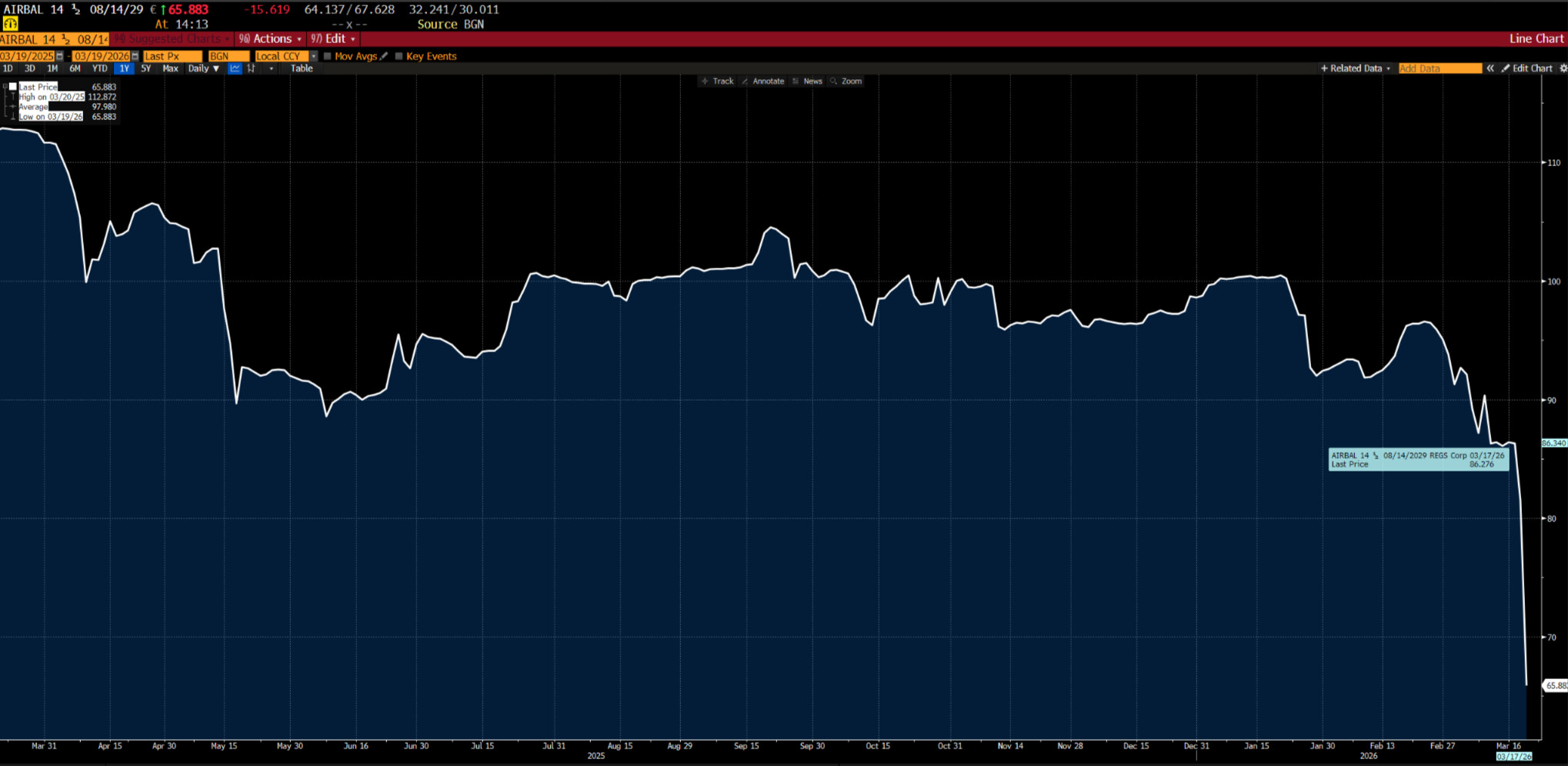Click the double-chevron collapse icon
This screenshot has width=1568, height=766.
[x=1490, y=68]
